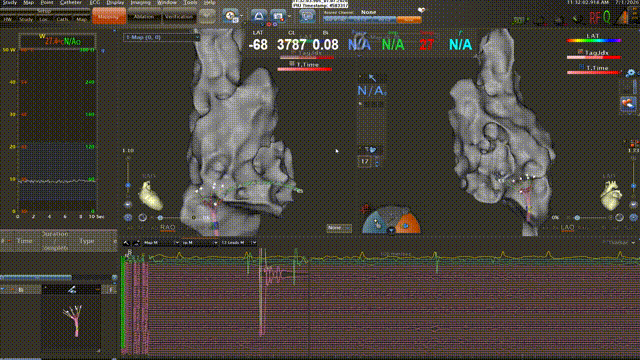Toggle the T.Time checkbox below CL readout
This screenshot has height=360, width=640.
coord(292,64)
